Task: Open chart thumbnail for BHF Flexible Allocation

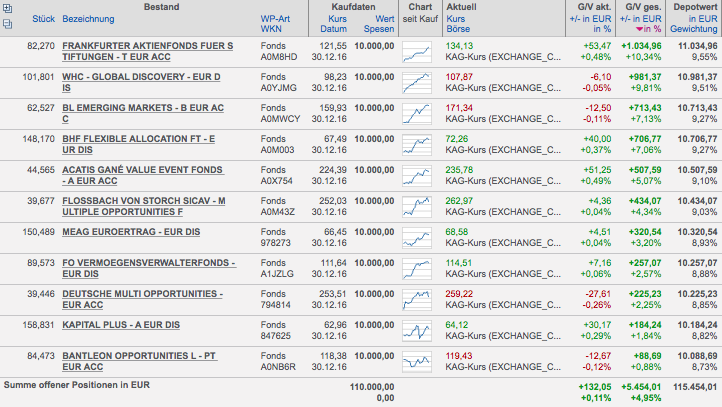Action: tap(417, 145)
